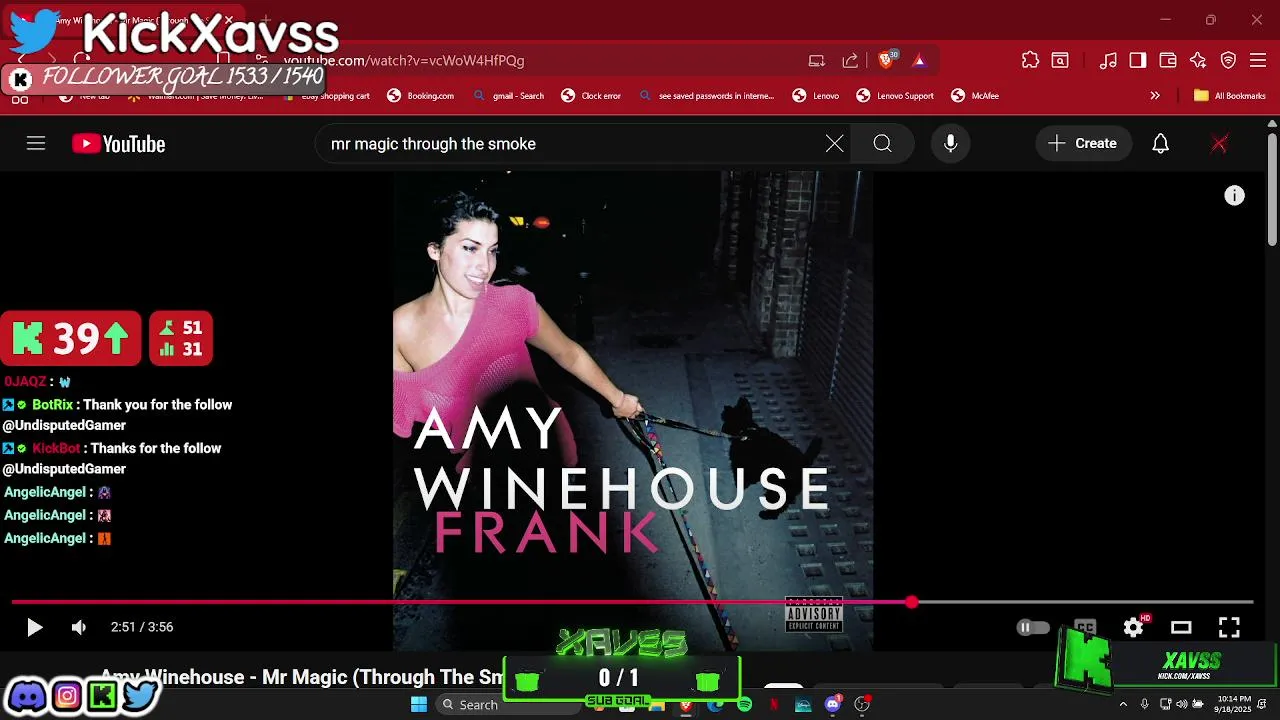The height and width of the screenshot is (720, 1280).
Task: Open browser Extensions puzzle icon
Action: click(1030, 61)
